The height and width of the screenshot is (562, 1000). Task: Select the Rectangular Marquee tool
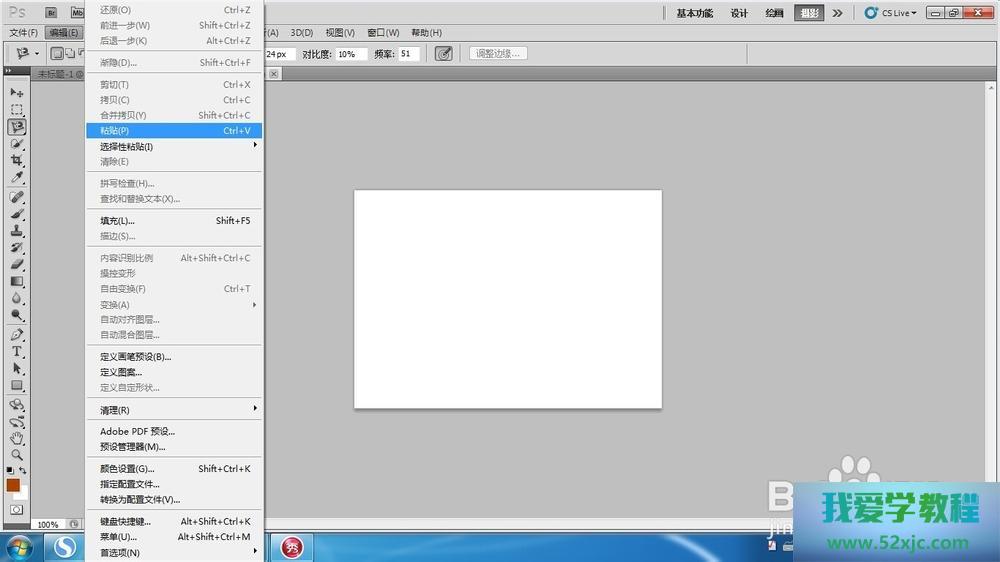click(x=17, y=109)
